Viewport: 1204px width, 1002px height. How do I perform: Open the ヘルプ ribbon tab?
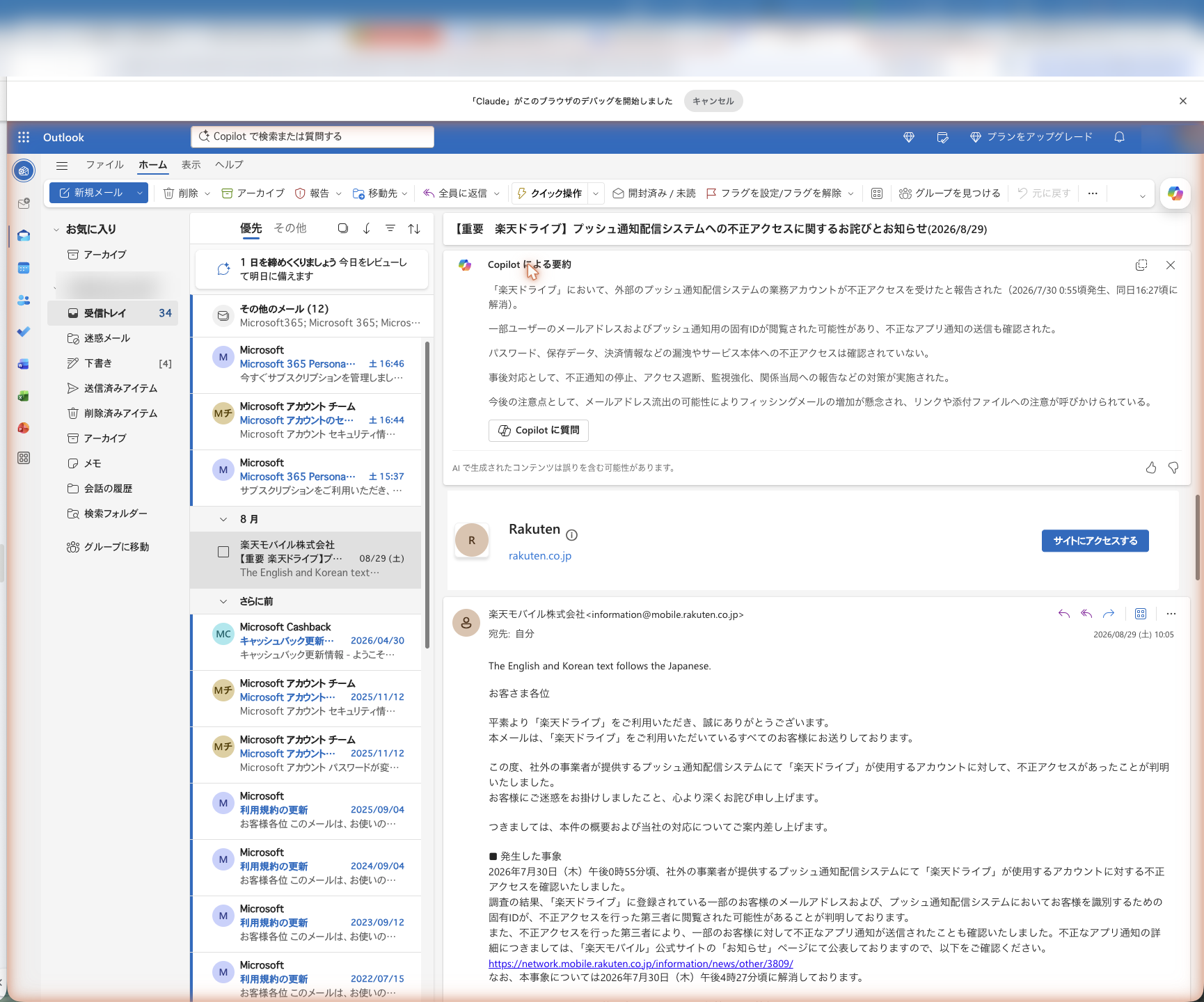point(229,165)
